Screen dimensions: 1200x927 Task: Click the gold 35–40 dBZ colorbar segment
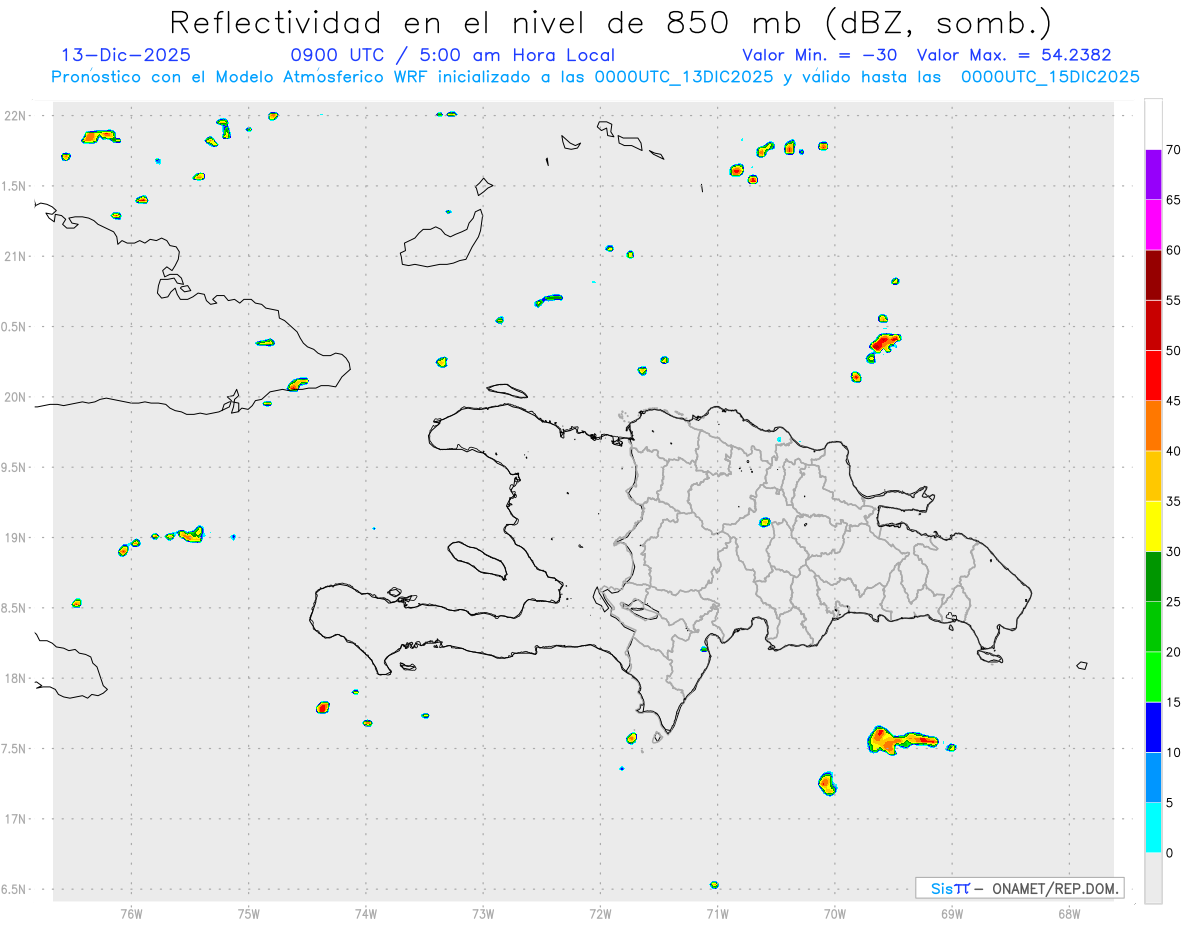click(1153, 476)
